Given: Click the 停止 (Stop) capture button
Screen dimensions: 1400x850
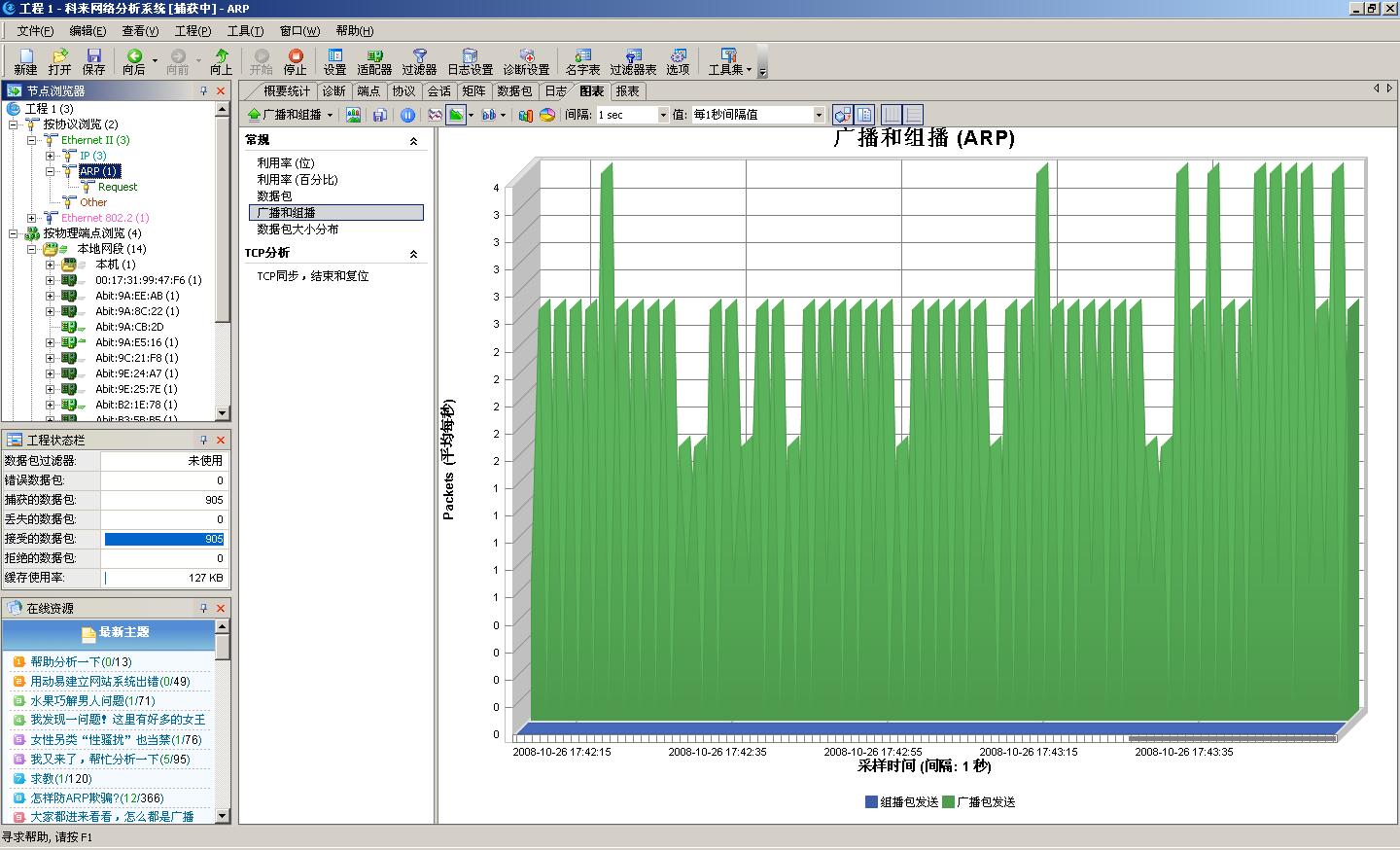Looking at the screenshot, I should (295, 61).
